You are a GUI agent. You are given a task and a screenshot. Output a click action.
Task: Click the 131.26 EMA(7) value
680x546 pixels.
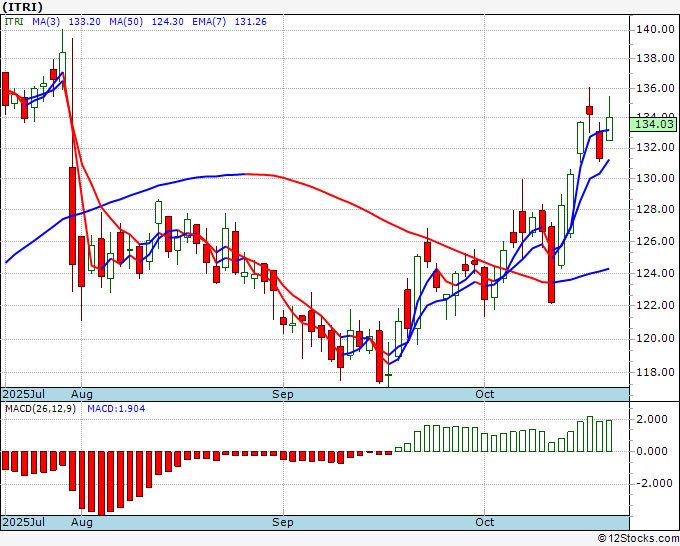click(251, 21)
